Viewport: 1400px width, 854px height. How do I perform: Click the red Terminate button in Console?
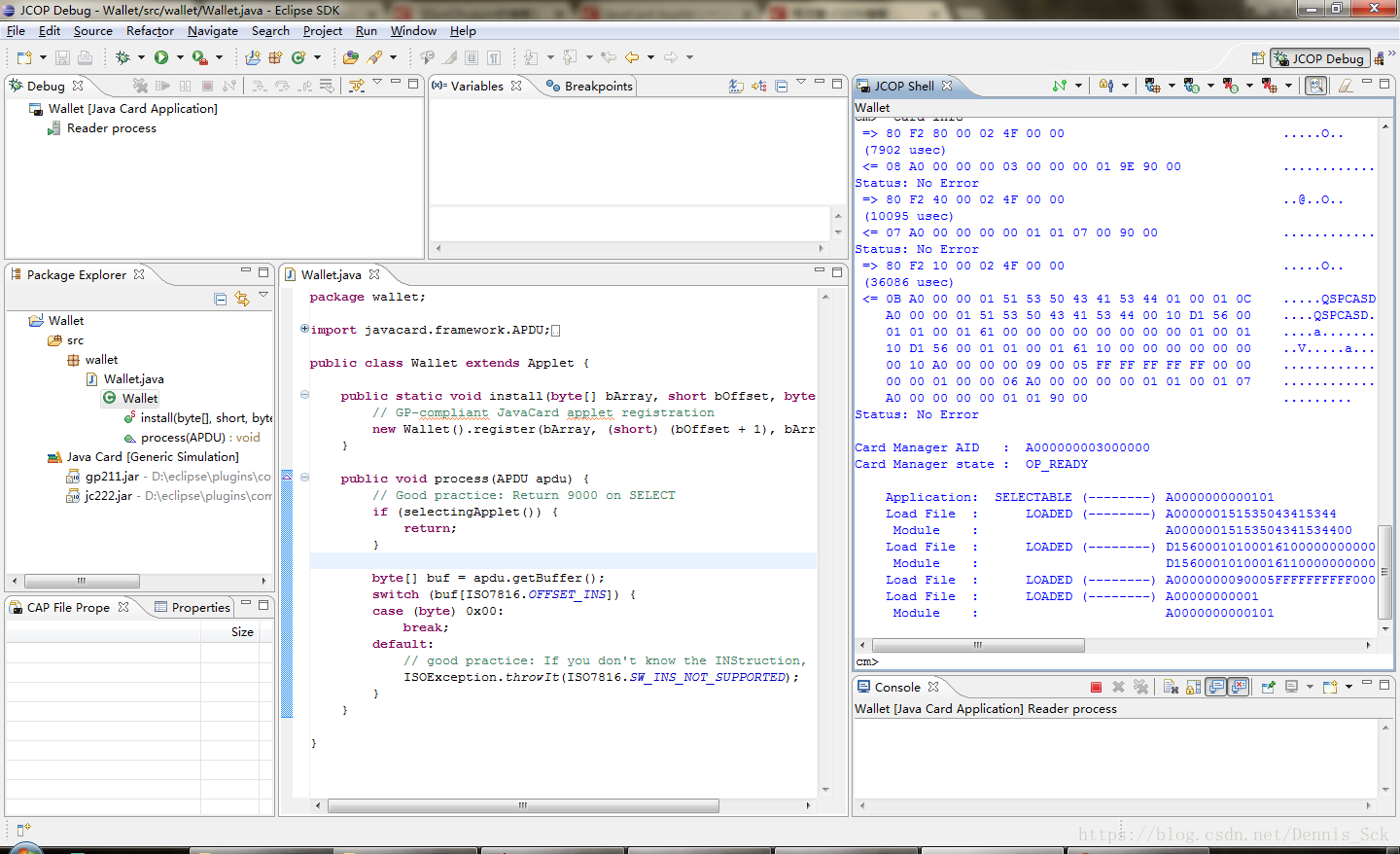(x=1096, y=687)
